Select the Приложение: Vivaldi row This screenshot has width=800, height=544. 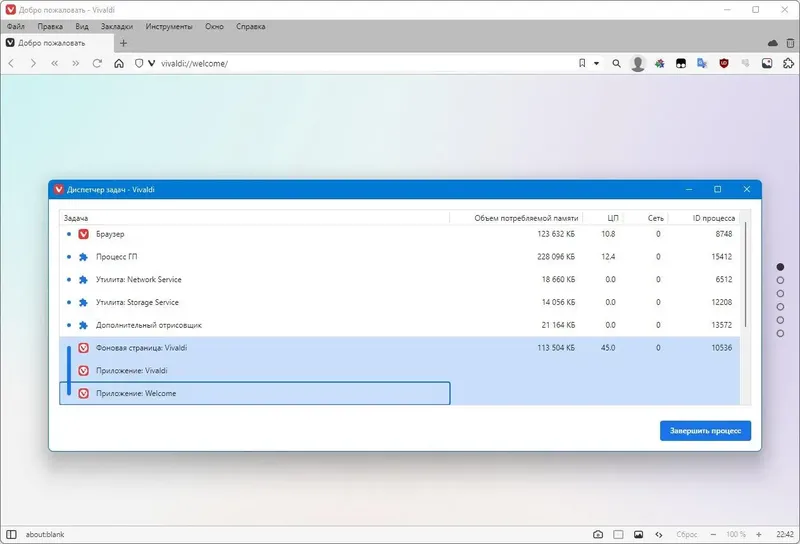(399, 370)
